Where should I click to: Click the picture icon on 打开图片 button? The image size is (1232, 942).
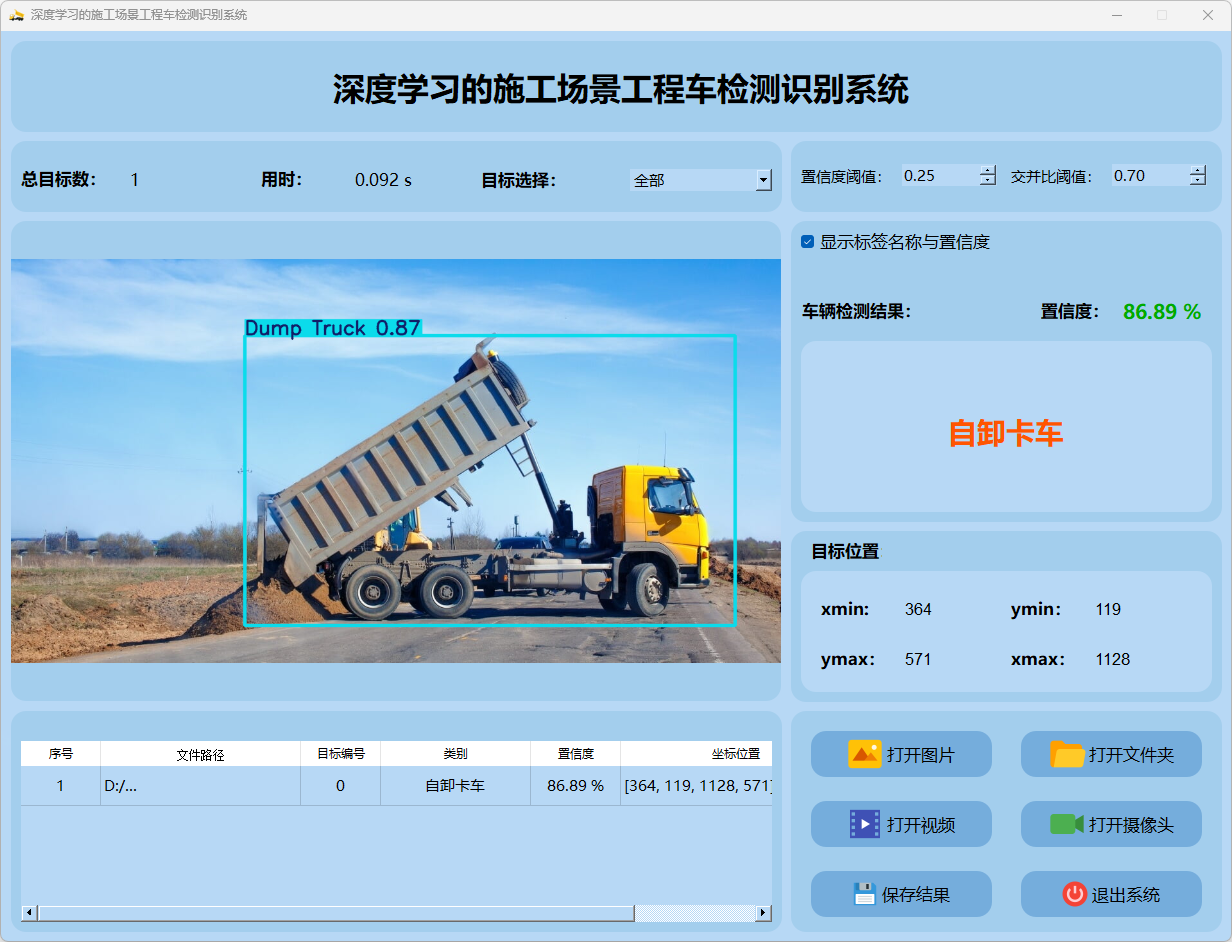click(864, 754)
